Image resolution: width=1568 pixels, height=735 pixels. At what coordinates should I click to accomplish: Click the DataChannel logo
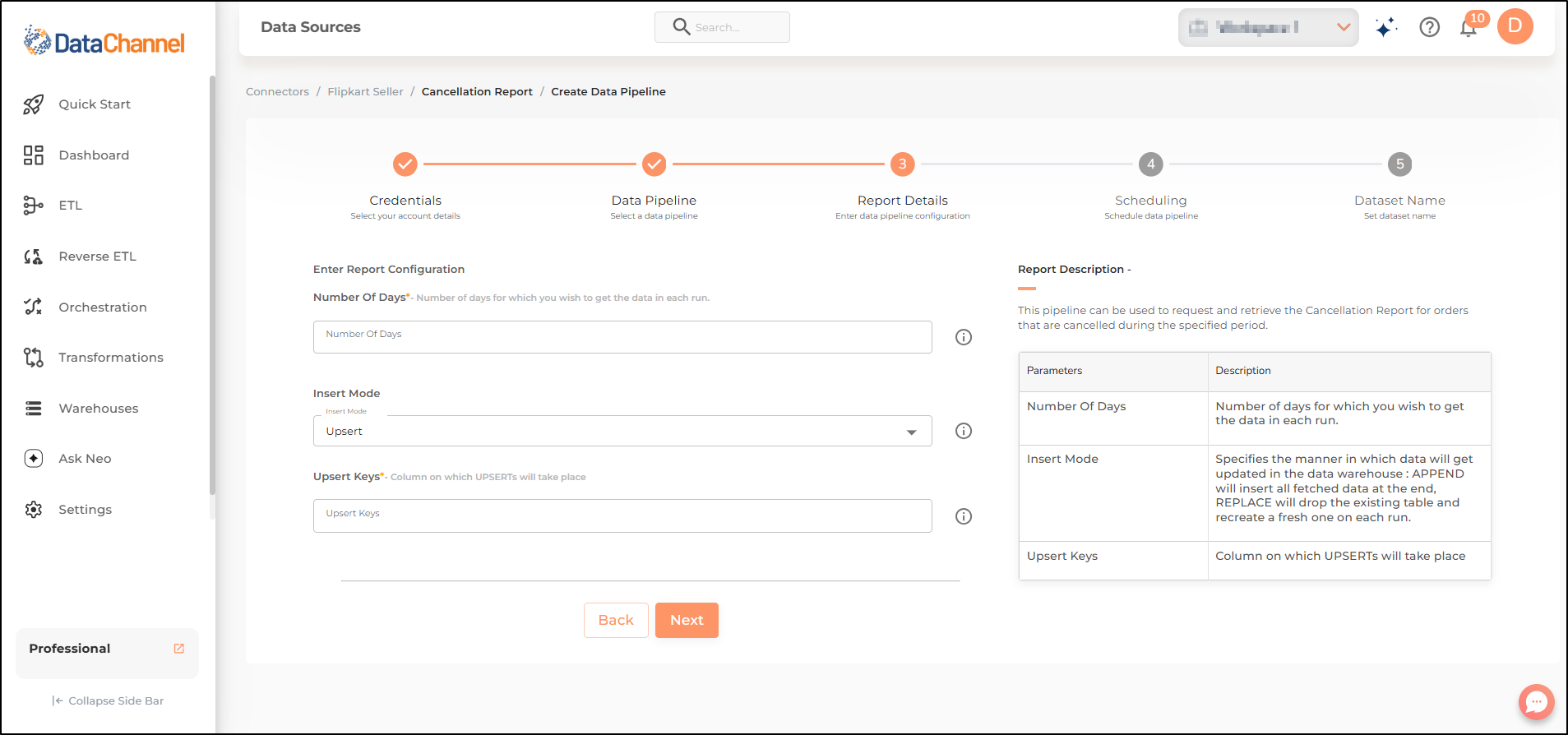pyautogui.click(x=104, y=40)
